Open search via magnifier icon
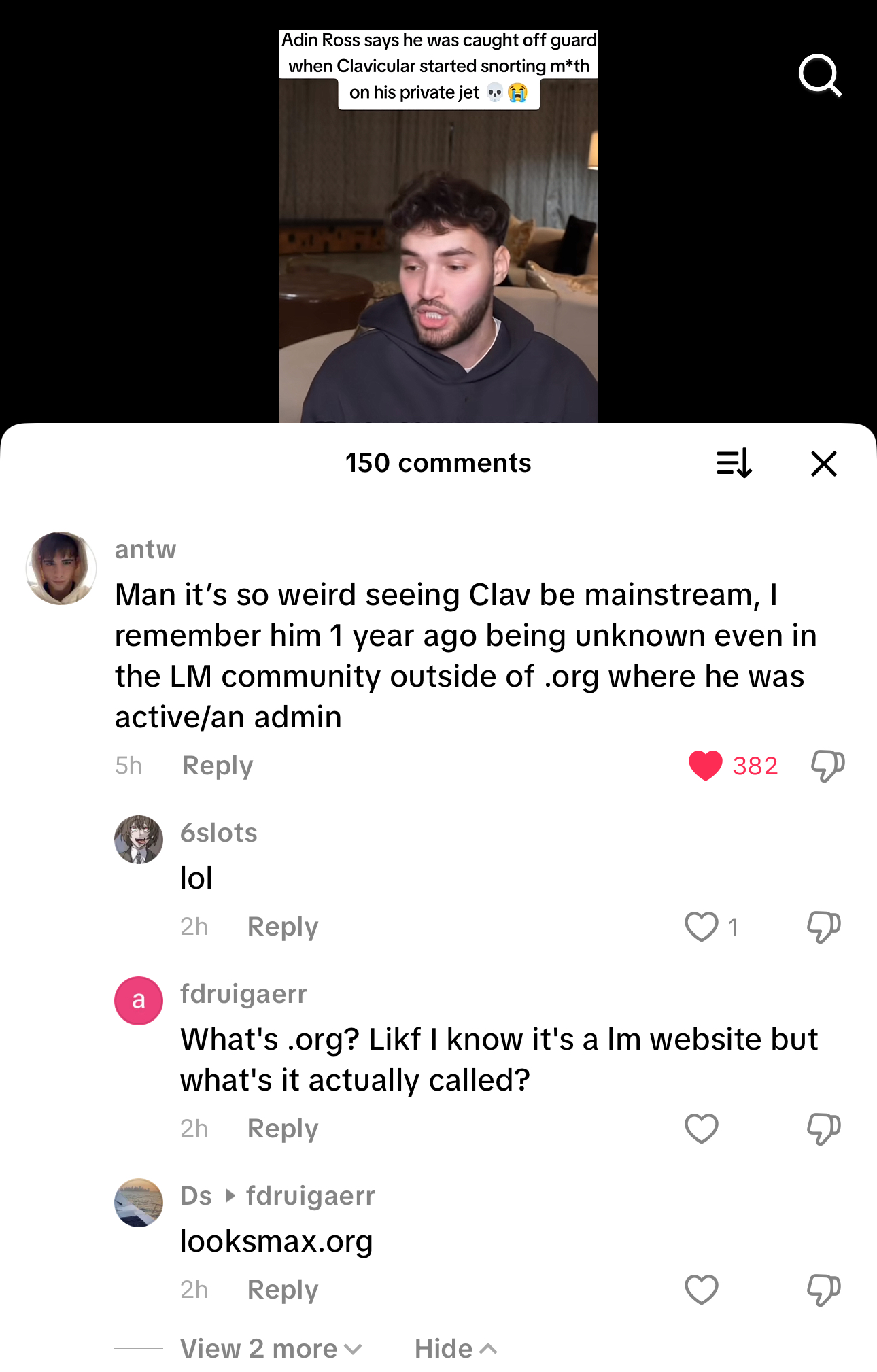Viewport: 877px width, 1372px height. (x=820, y=75)
